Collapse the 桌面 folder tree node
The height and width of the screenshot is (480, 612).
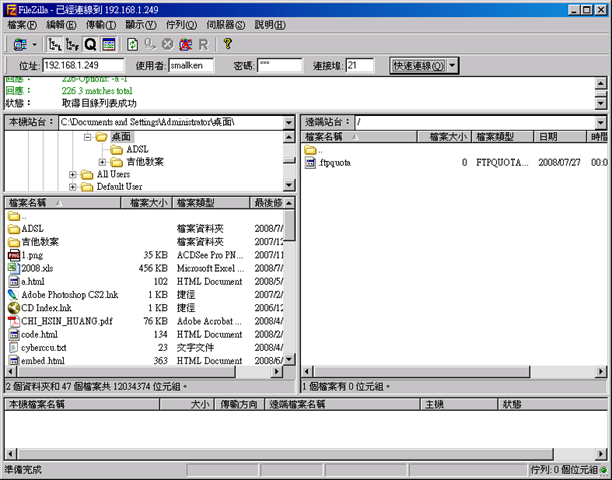coord(87,136)
